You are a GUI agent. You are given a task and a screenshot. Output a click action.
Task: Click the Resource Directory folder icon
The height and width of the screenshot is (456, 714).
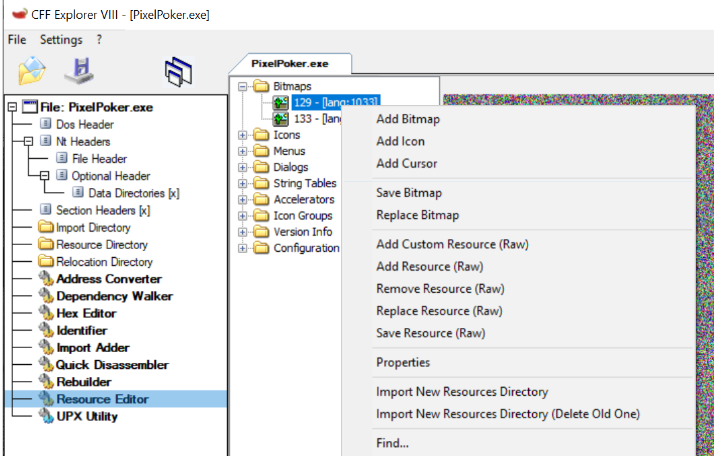(46, 244)
